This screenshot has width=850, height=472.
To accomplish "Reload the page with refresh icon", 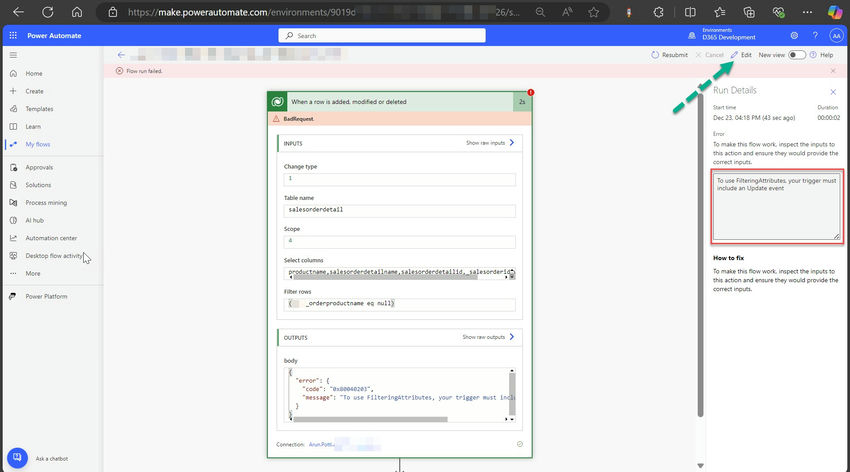I will click(48, 12).
